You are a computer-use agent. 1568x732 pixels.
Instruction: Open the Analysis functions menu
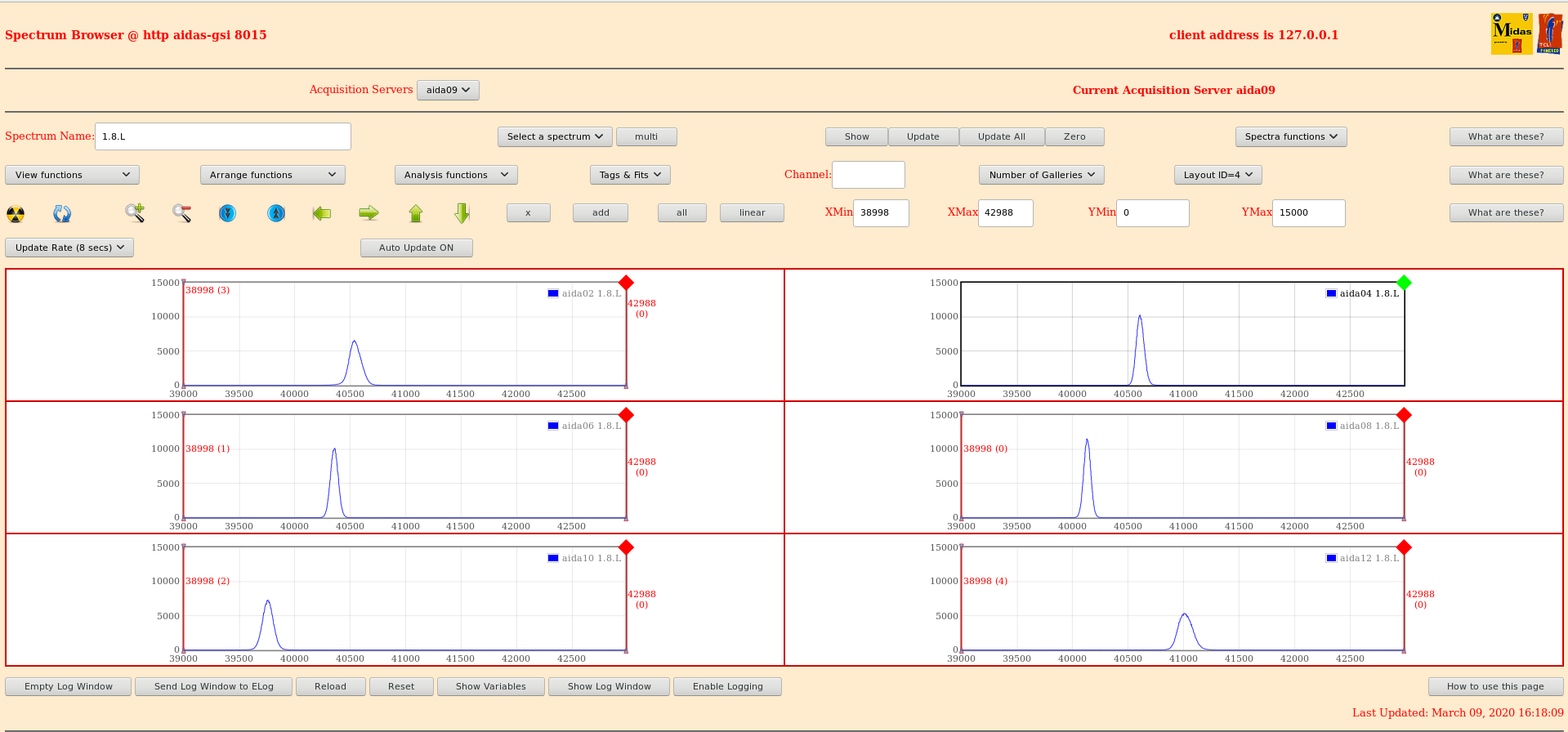455,175
